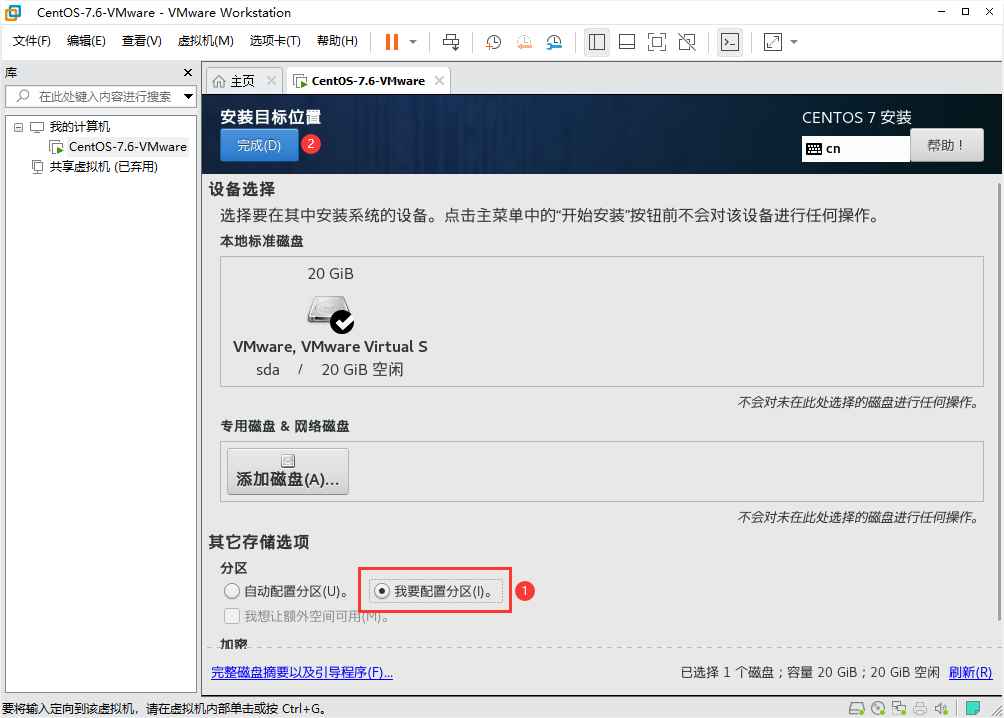
Task: Click the installer vertical scrollbar
Action: point(999,402)
